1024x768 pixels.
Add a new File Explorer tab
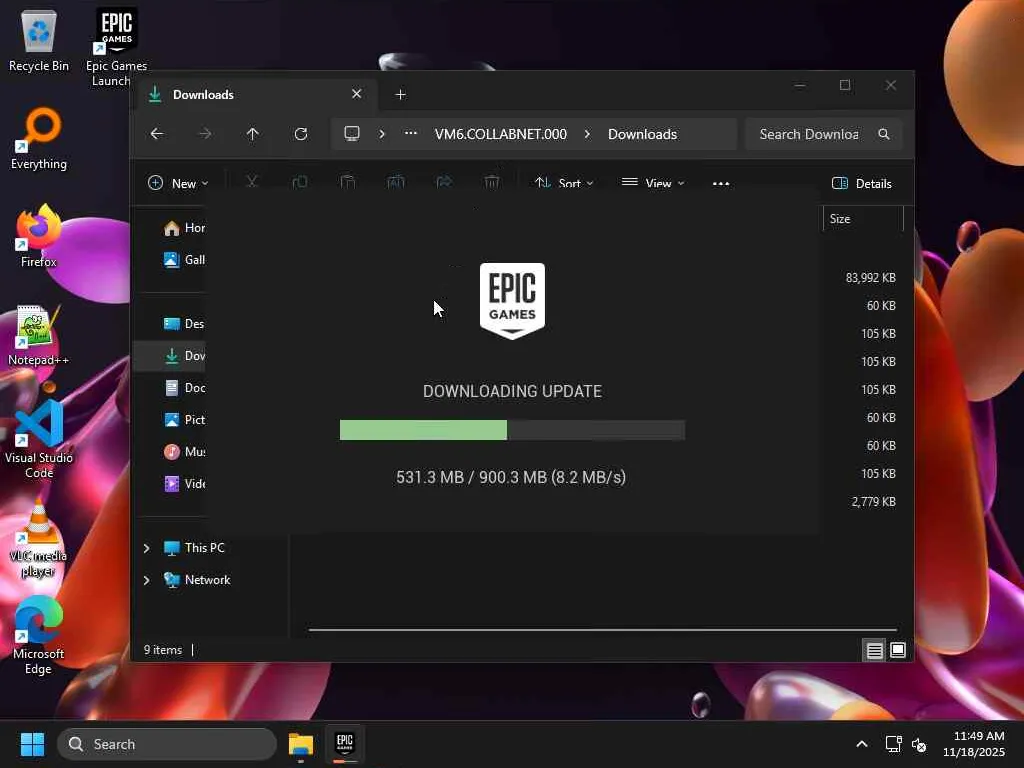(400, 95)
